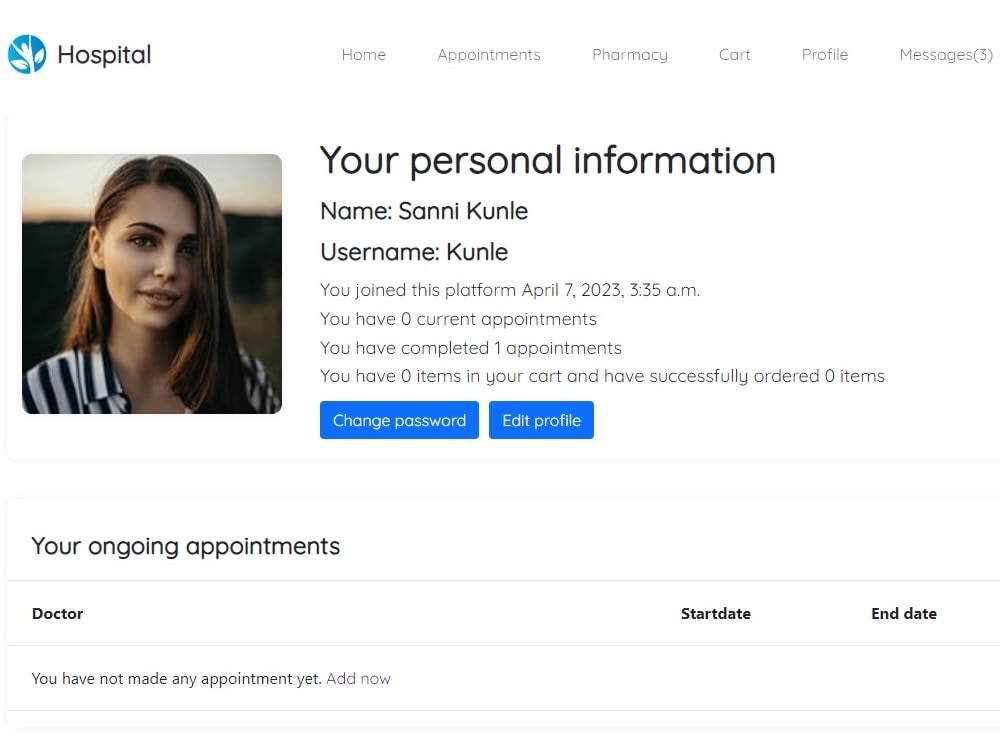
Task: Click the completed appointments count line
Action: pos(470,347)
